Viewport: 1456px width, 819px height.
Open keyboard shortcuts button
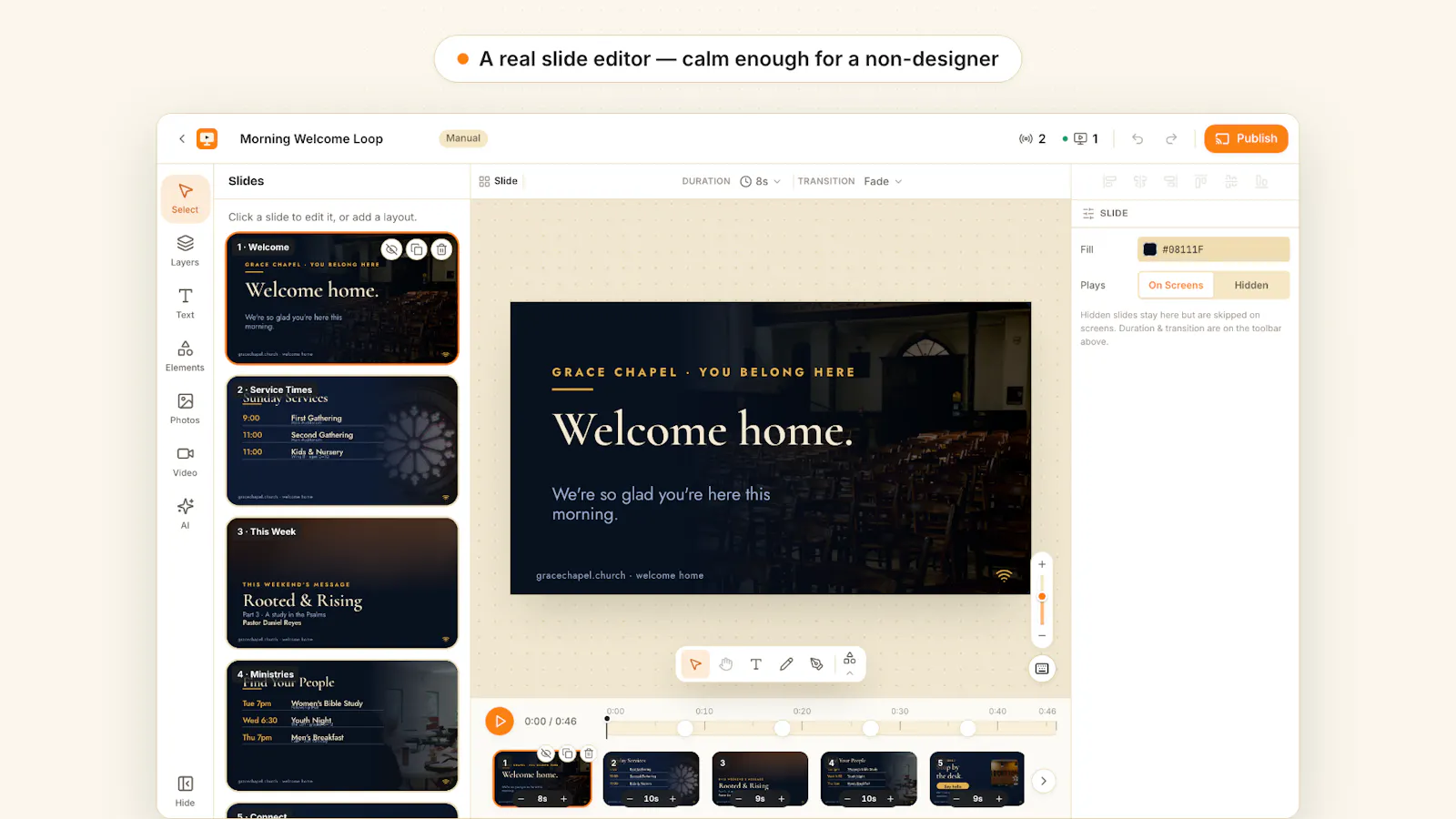coord(1042,669)
